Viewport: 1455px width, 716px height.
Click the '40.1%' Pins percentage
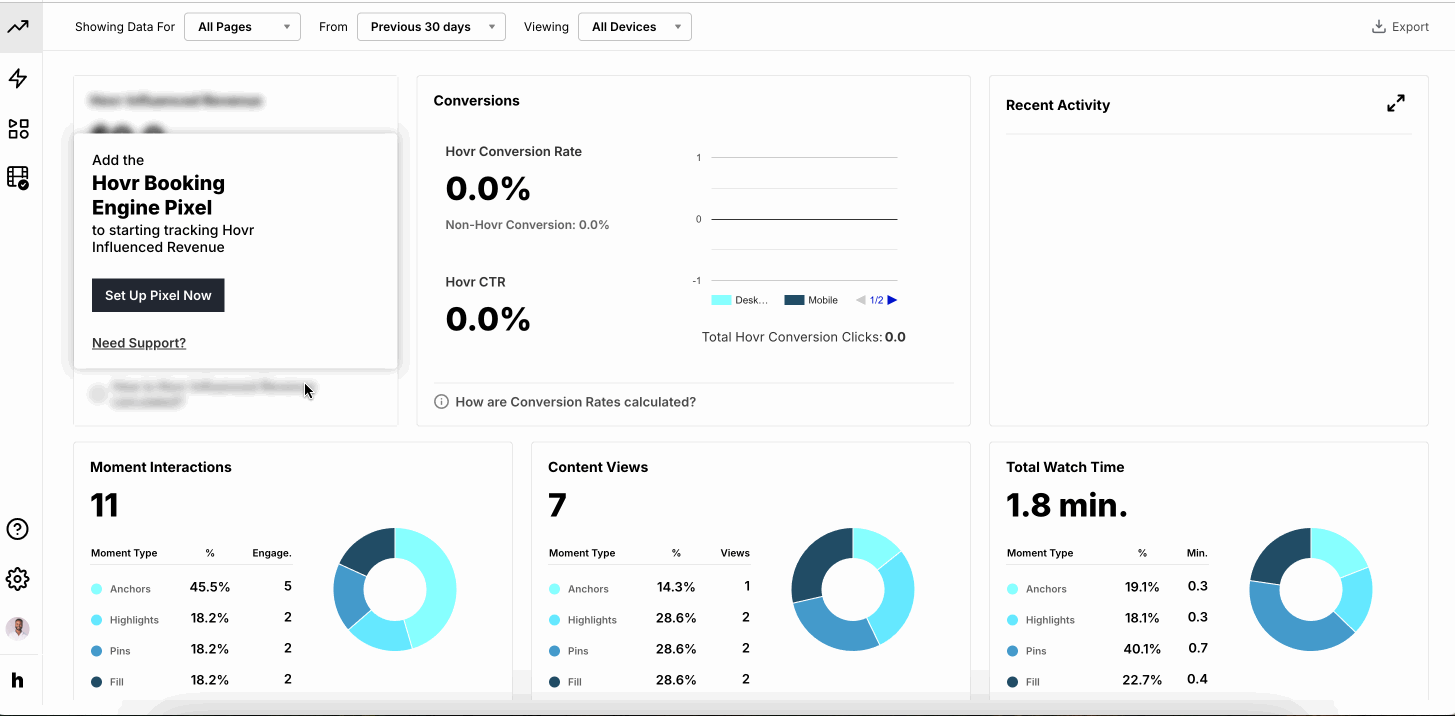(x=1141, y=649)
